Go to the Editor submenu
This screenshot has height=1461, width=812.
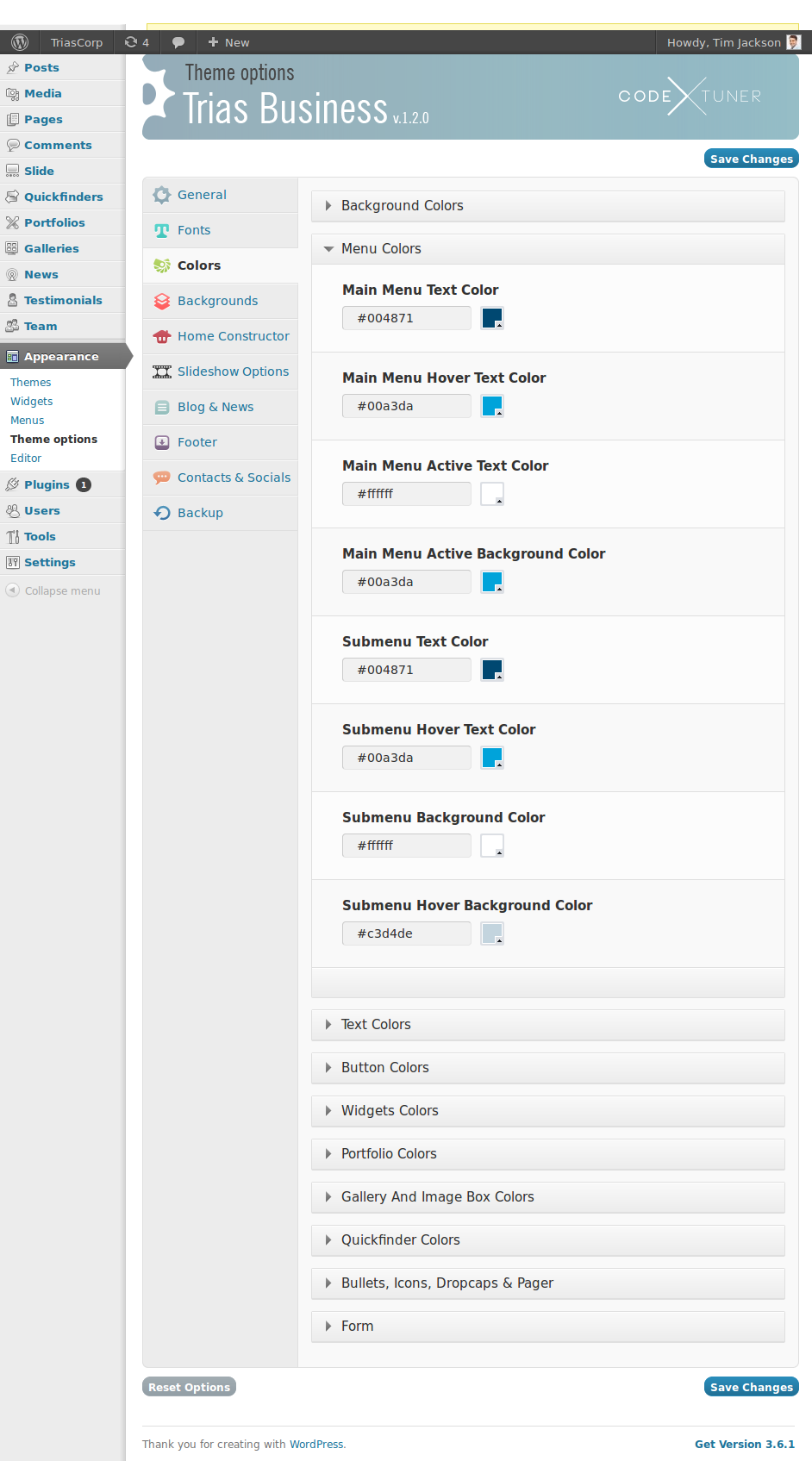(26, 459)
